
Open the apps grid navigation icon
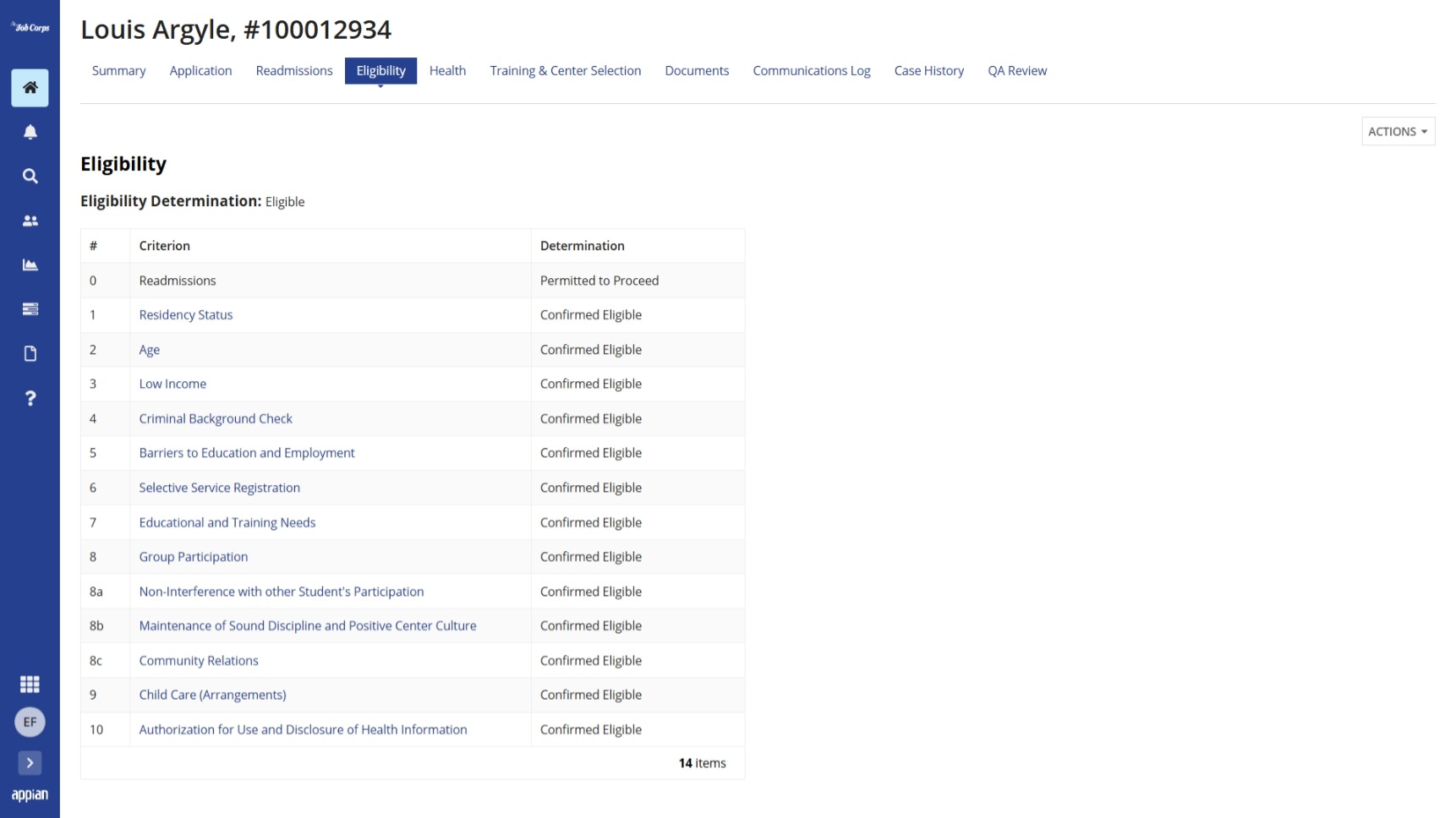[30, 684]
